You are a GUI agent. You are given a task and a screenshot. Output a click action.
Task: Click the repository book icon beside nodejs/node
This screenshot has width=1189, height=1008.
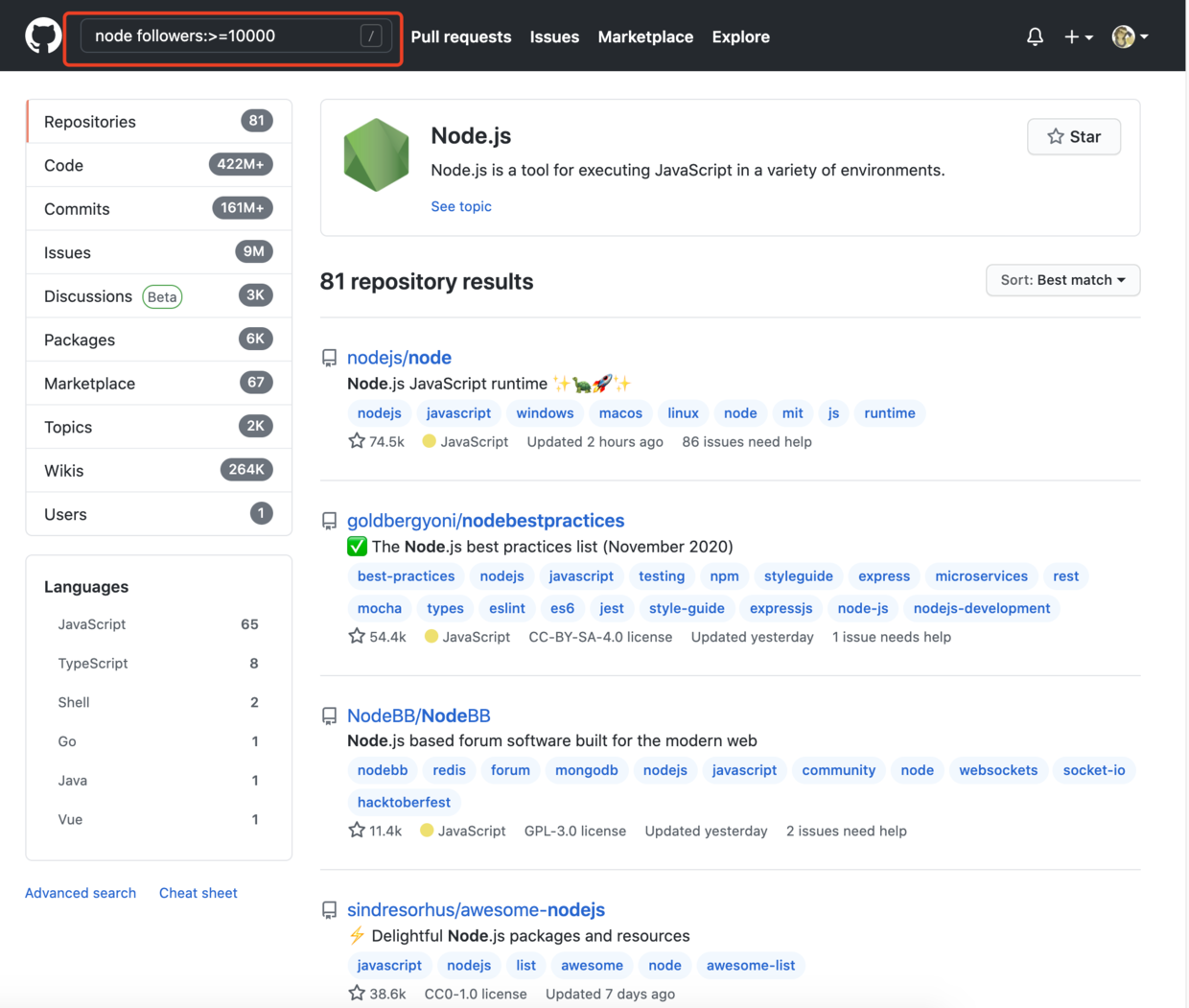(x=329, y=357)
